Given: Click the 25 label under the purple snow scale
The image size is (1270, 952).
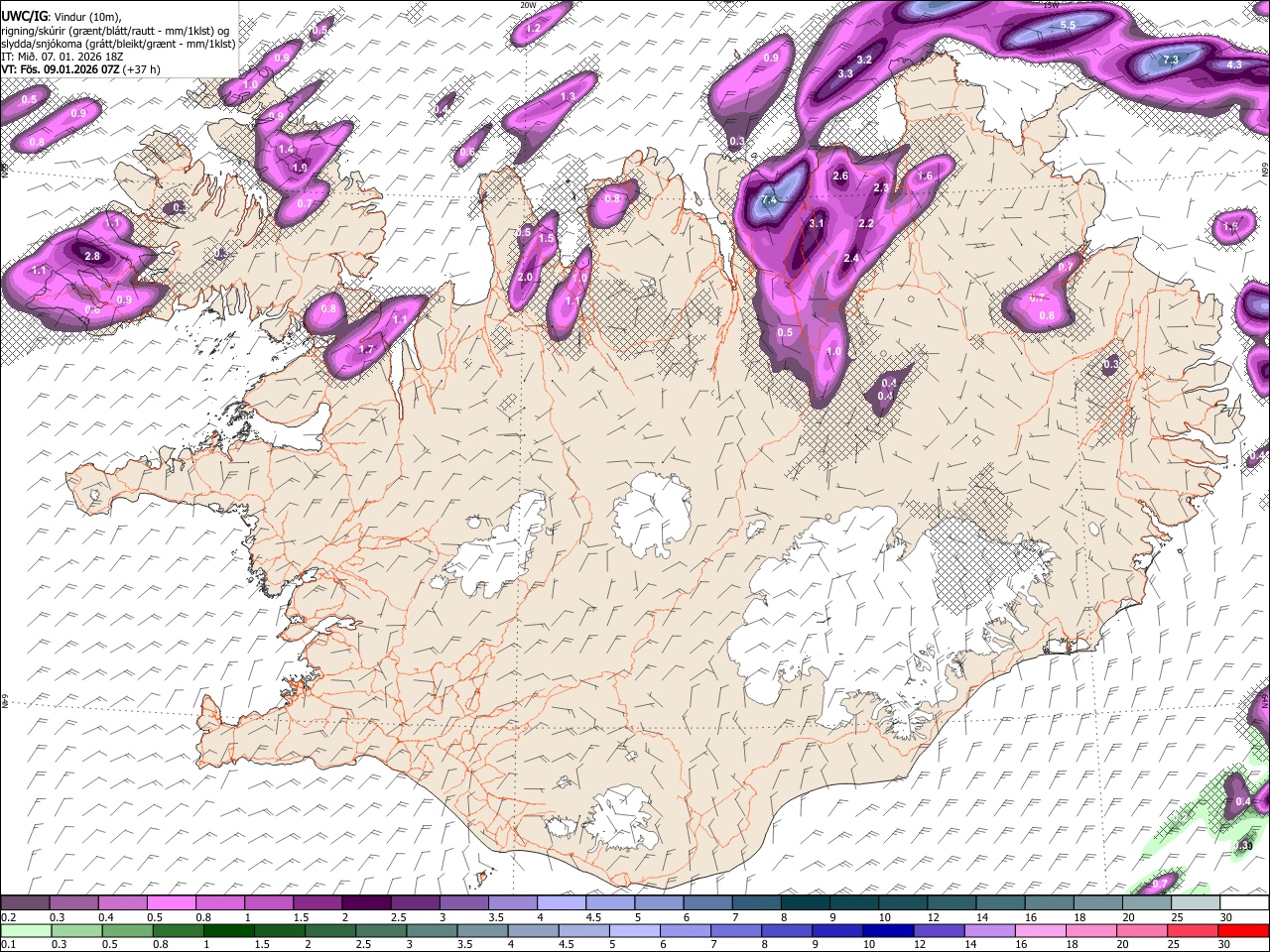Looking at the screenshot, I should point(1177,917).
